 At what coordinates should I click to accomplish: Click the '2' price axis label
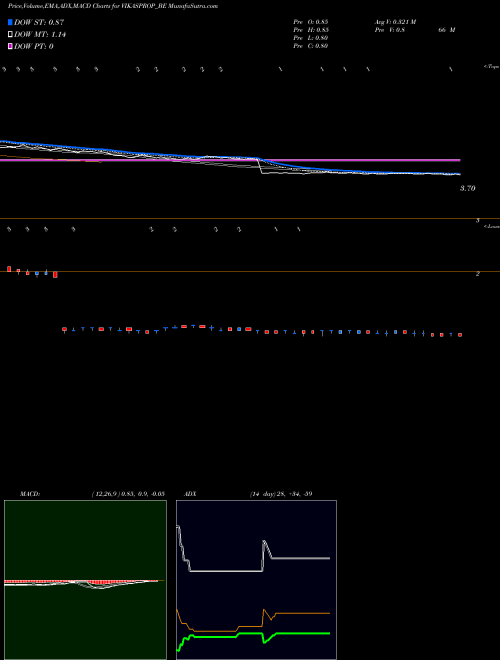[x=478, y=274]
